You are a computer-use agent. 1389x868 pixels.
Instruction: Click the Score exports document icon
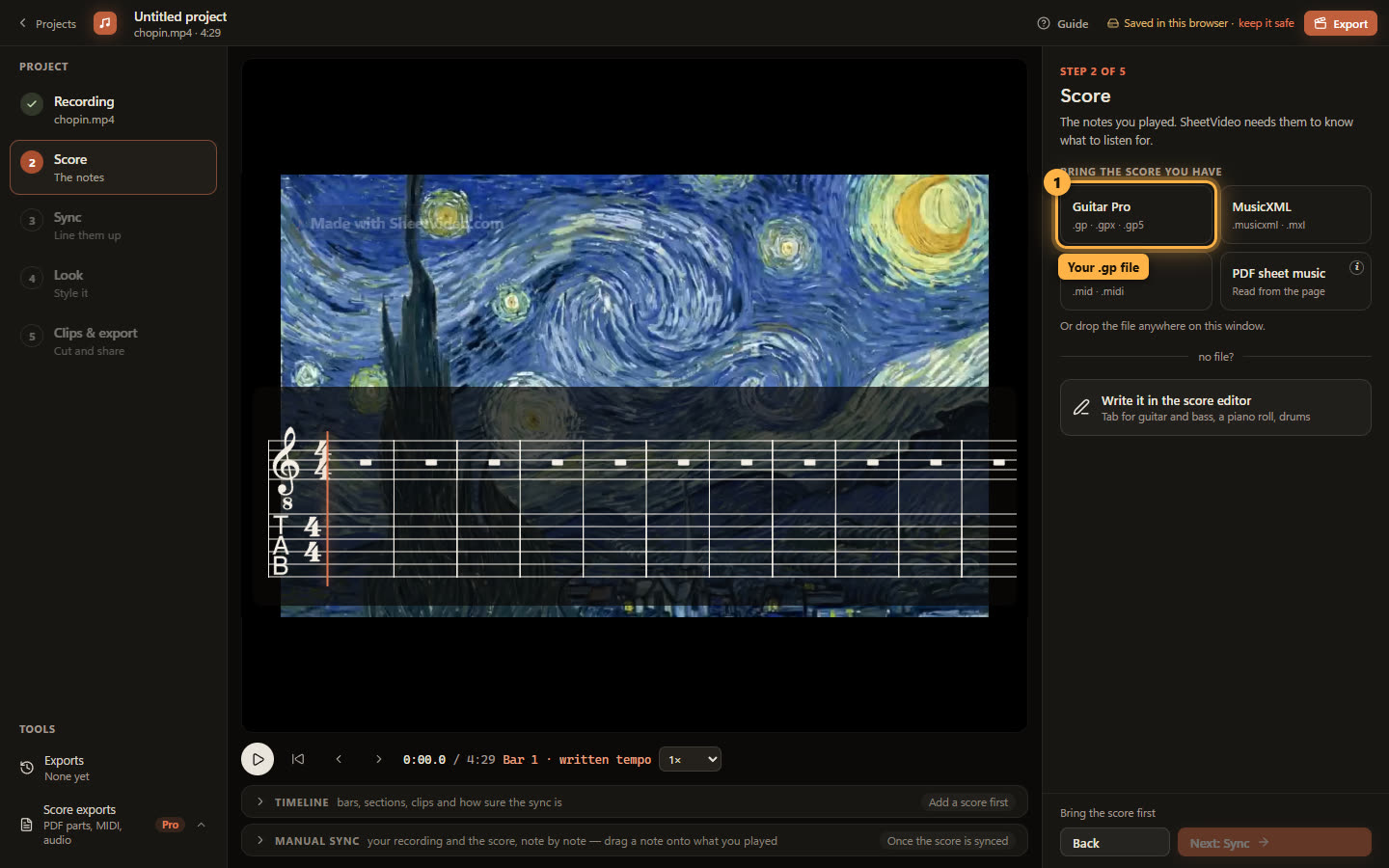(27, 825)
